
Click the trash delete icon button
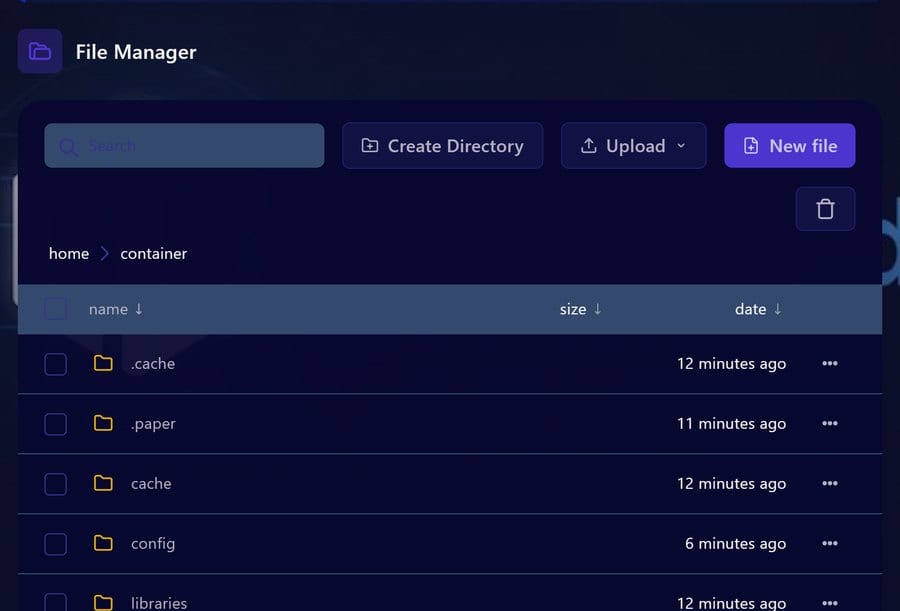pyautogui.click(x=825, y=209)
